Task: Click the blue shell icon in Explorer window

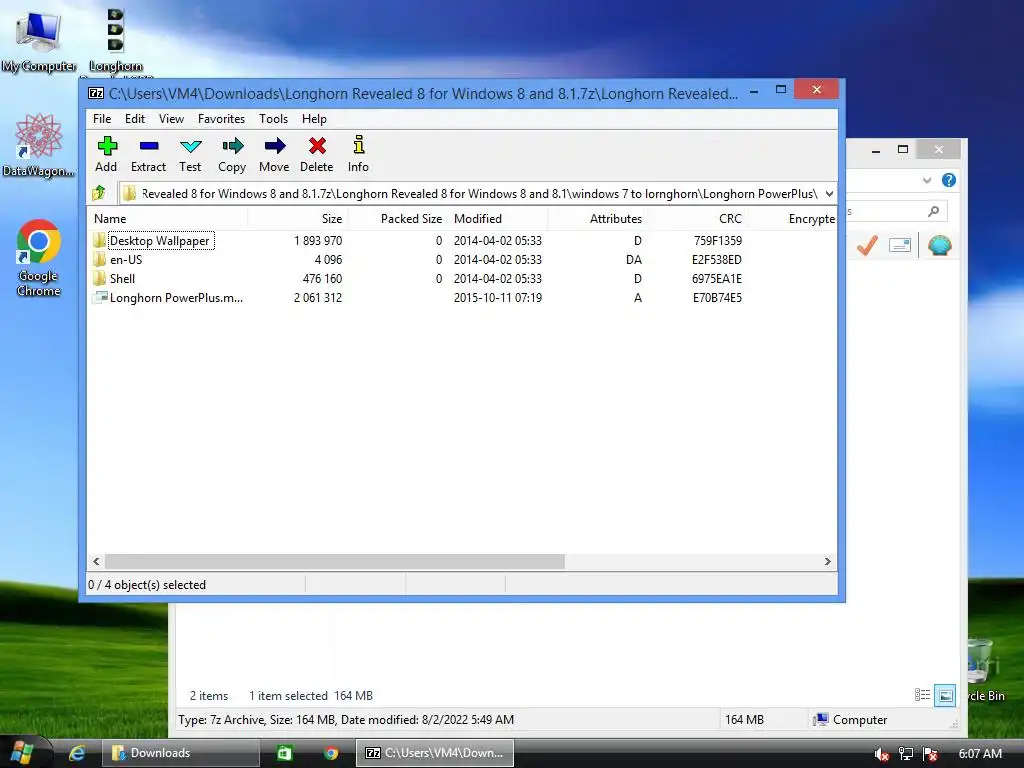Action: click(940, 246)
